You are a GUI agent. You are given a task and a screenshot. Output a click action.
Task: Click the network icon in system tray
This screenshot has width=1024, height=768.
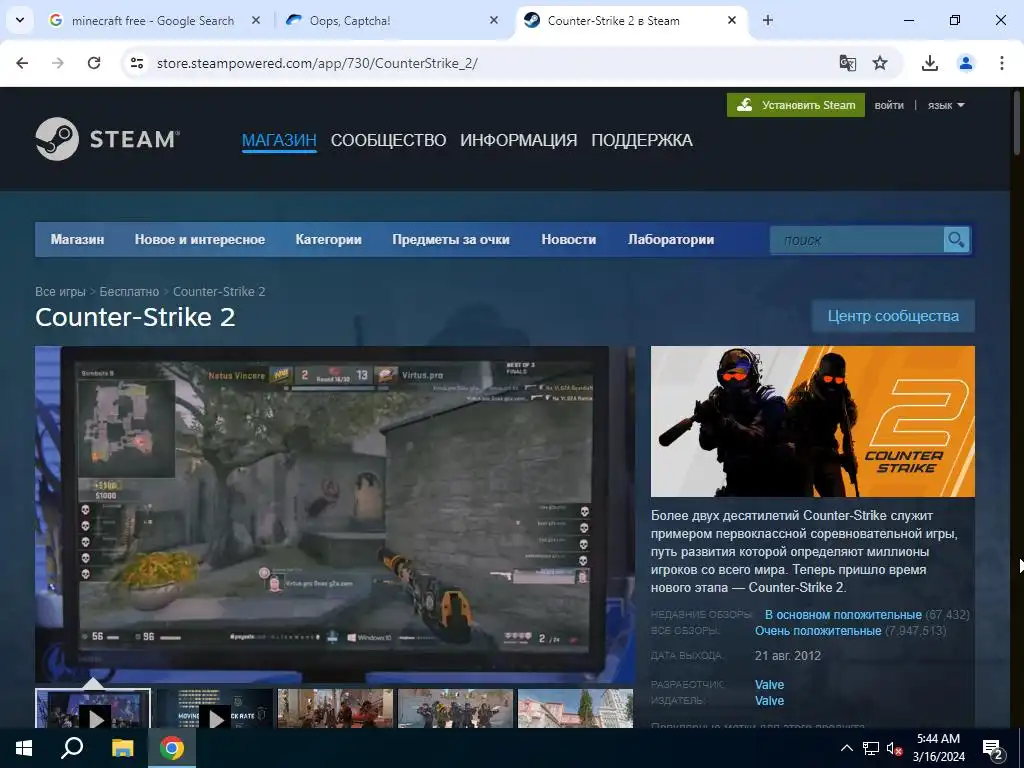click(871, 748)
